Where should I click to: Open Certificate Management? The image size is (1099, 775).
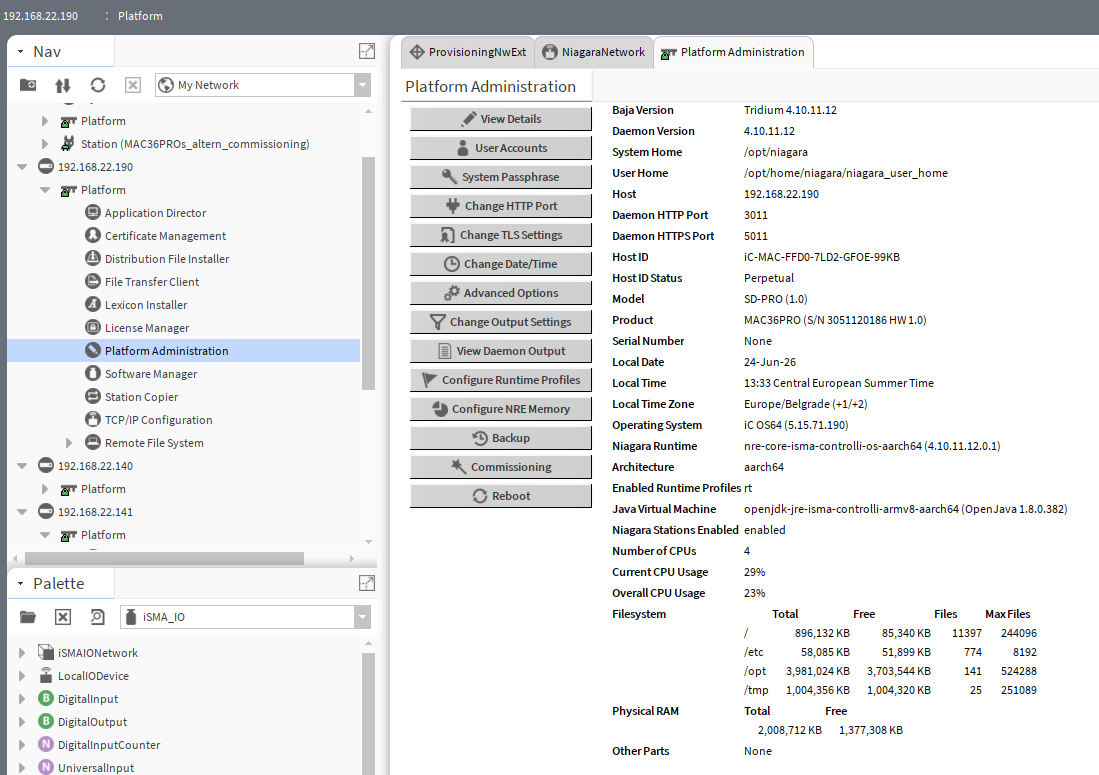(165, 236)
